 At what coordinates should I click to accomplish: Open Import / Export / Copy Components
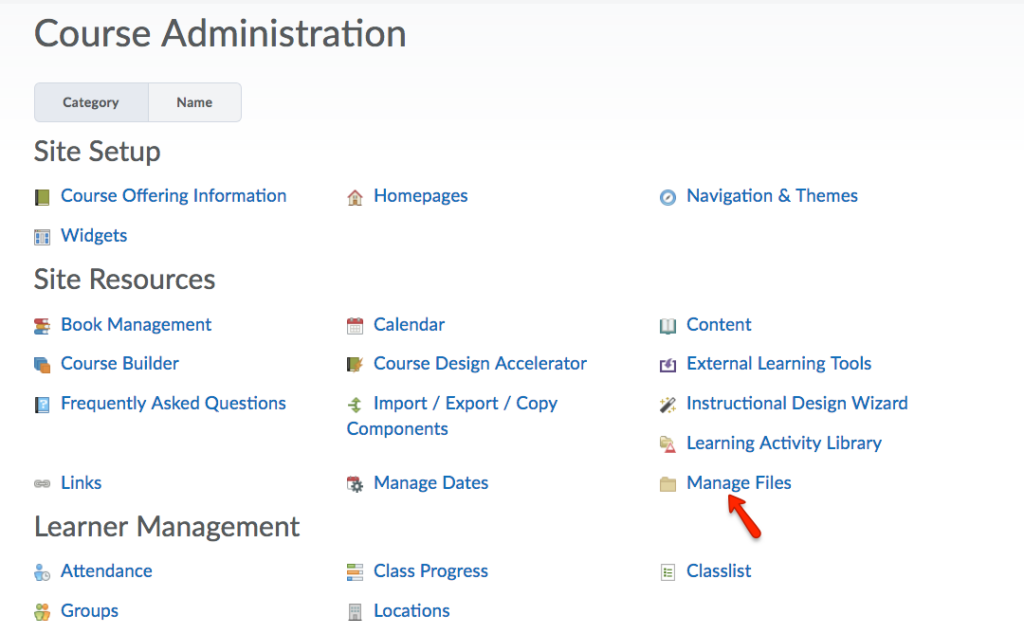click(465, 404)
